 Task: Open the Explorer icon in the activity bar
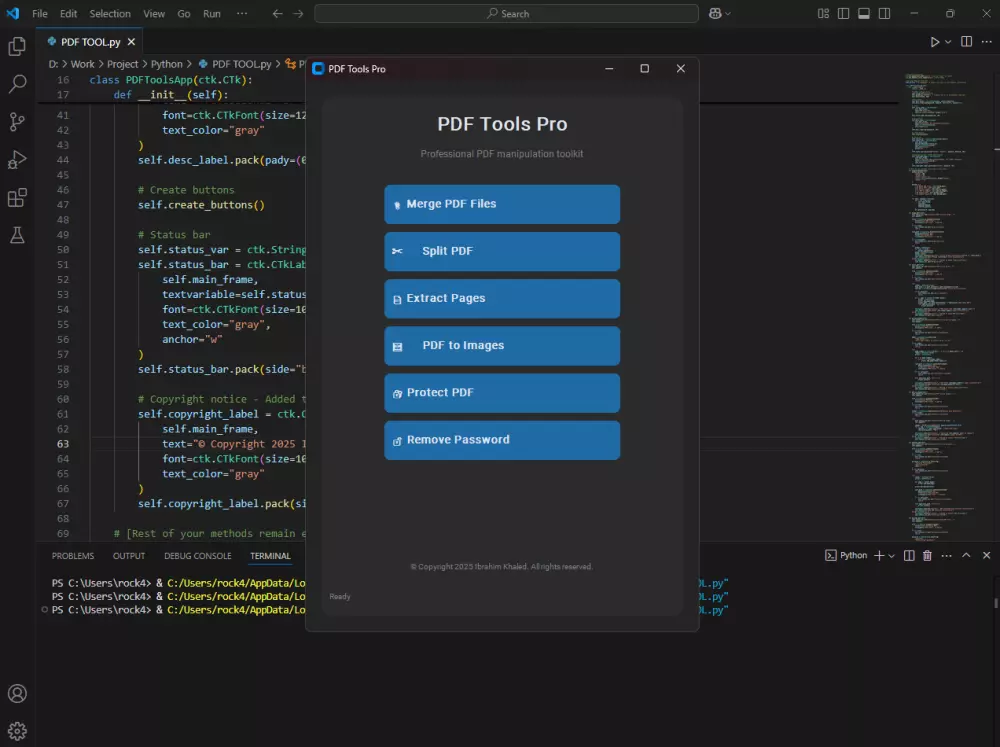point(16,46)
